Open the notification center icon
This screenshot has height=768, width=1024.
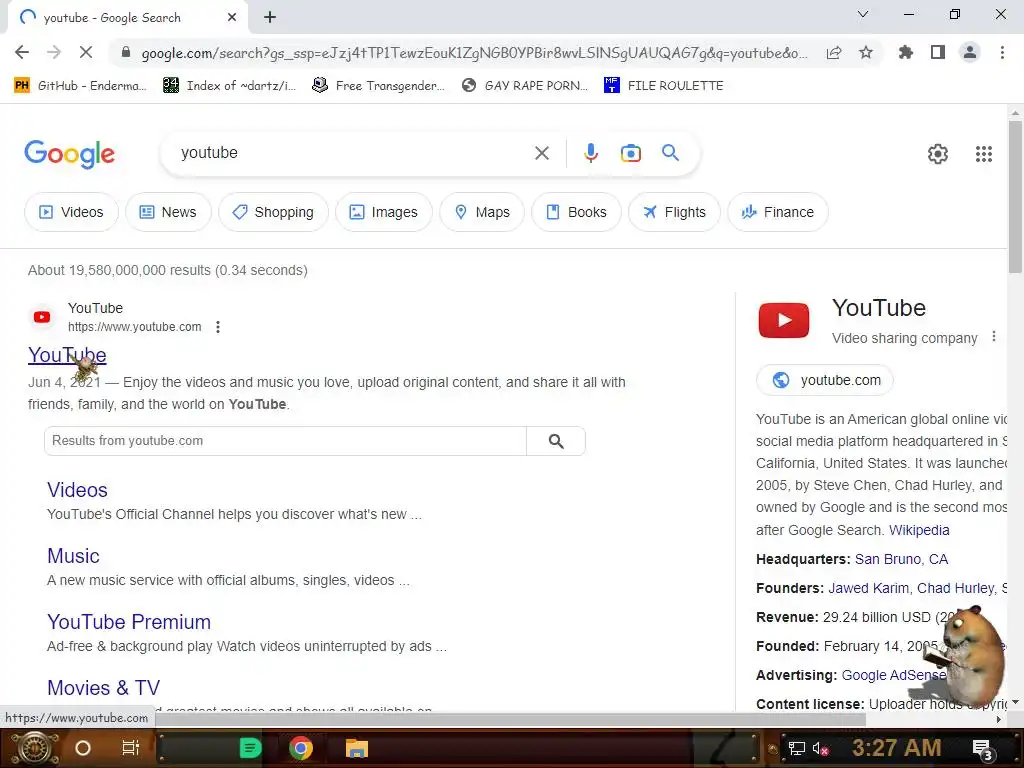(x=982, y=749)
